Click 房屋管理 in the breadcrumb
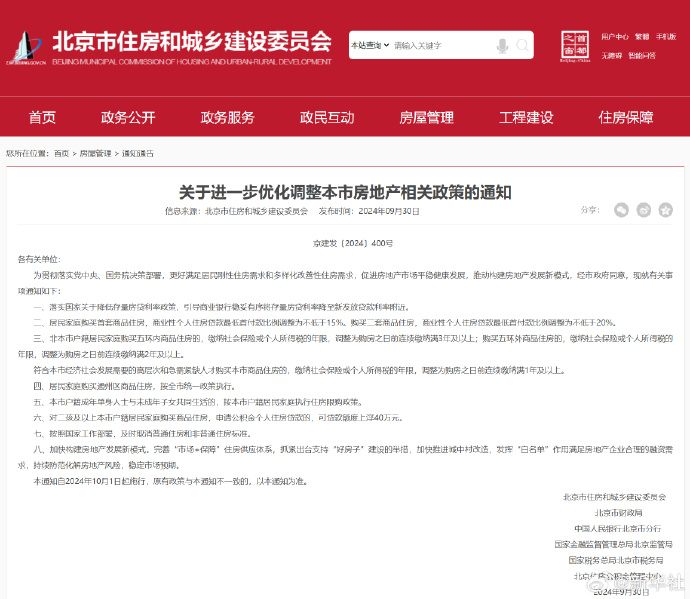Viewport: 690px width, 599px height. [95, 154]
